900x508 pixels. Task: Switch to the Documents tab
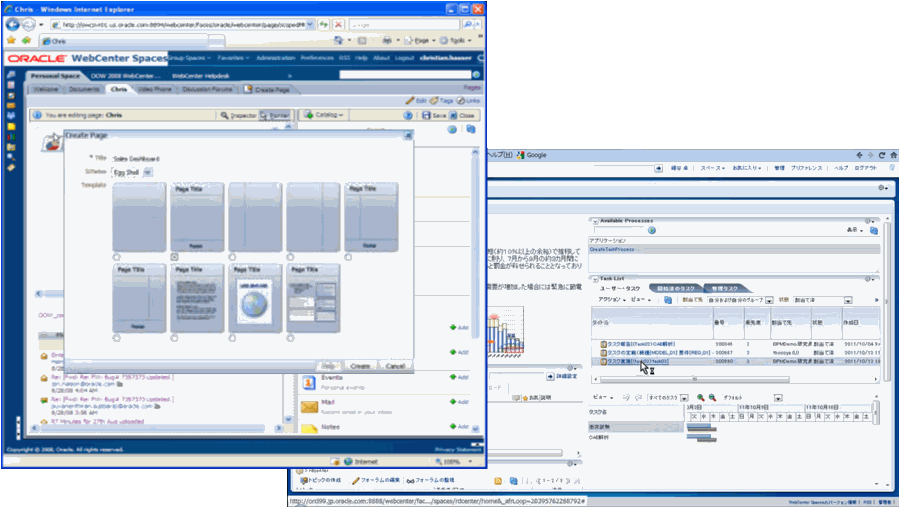pos(84,89)
